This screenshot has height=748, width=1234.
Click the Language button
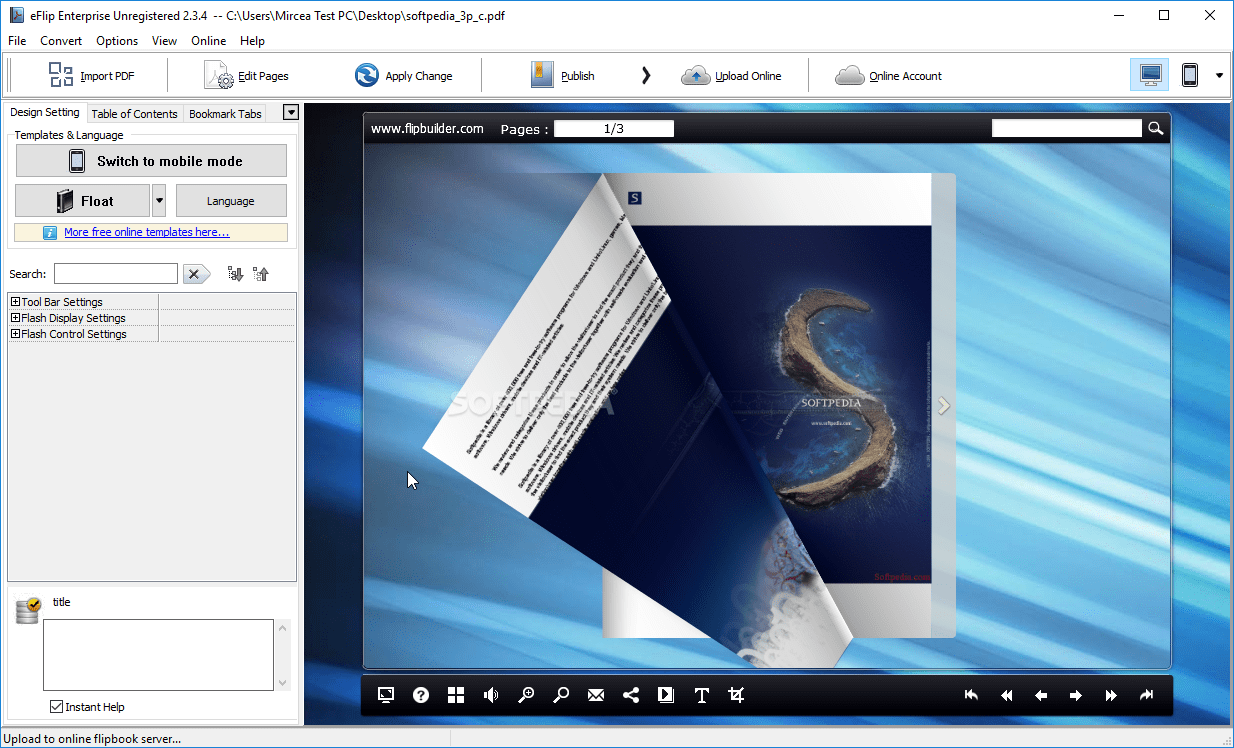coord(231,201)
